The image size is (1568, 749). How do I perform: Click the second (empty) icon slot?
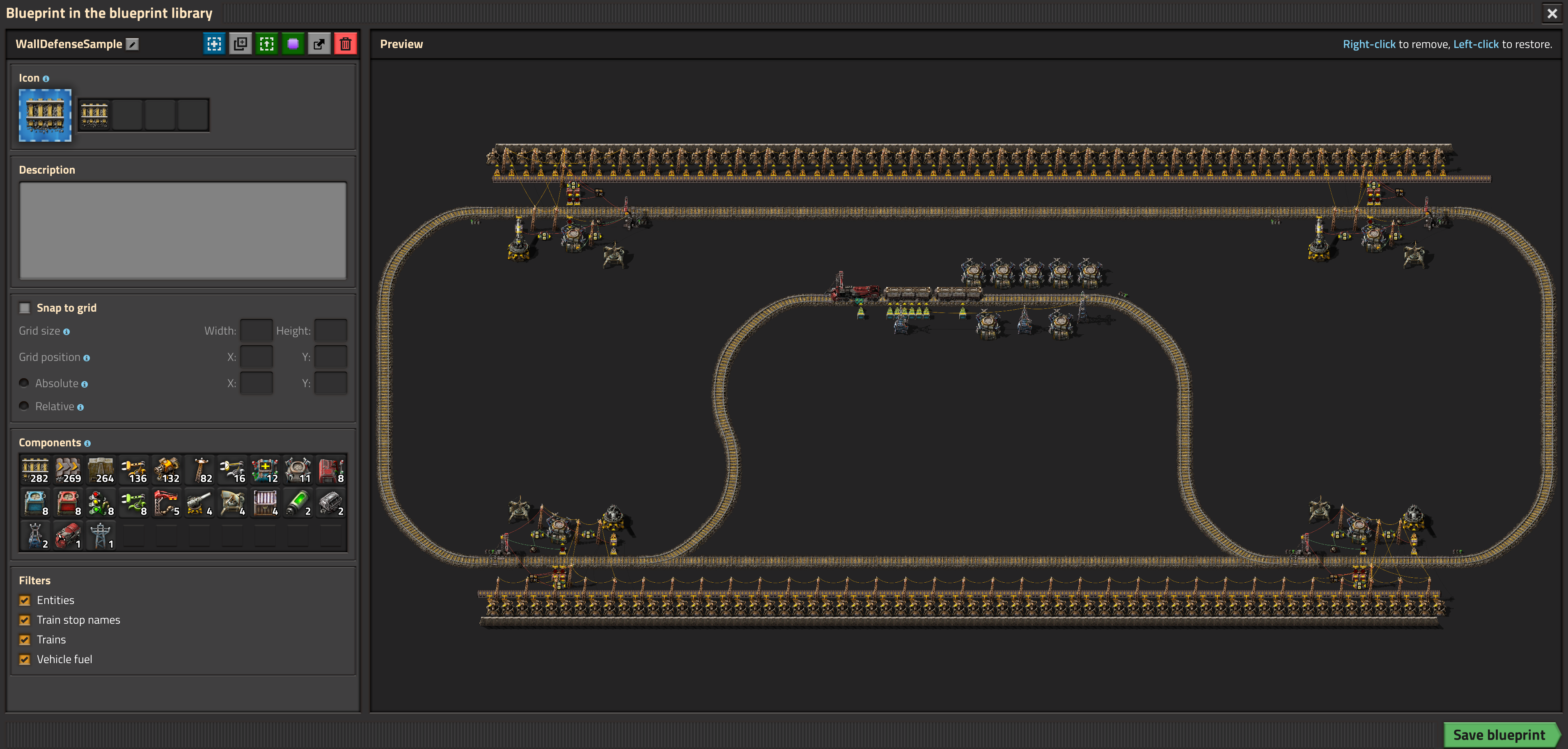127,115
